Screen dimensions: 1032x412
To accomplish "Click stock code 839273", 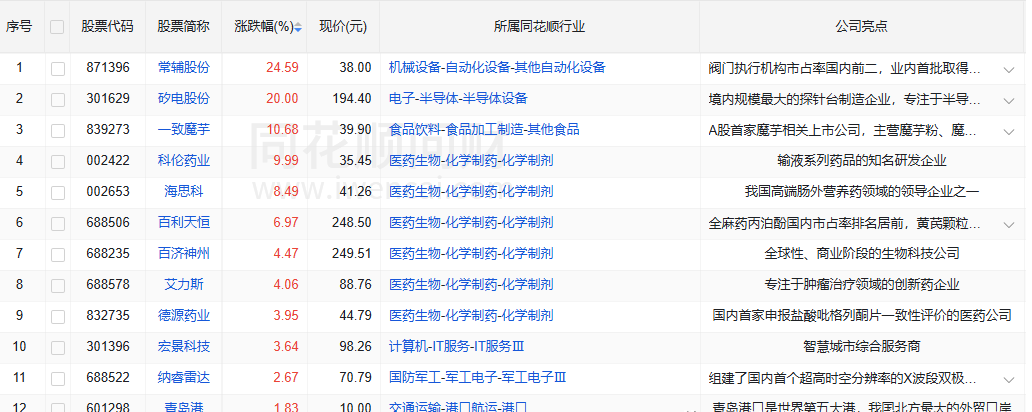I will [x=108, y=129].
